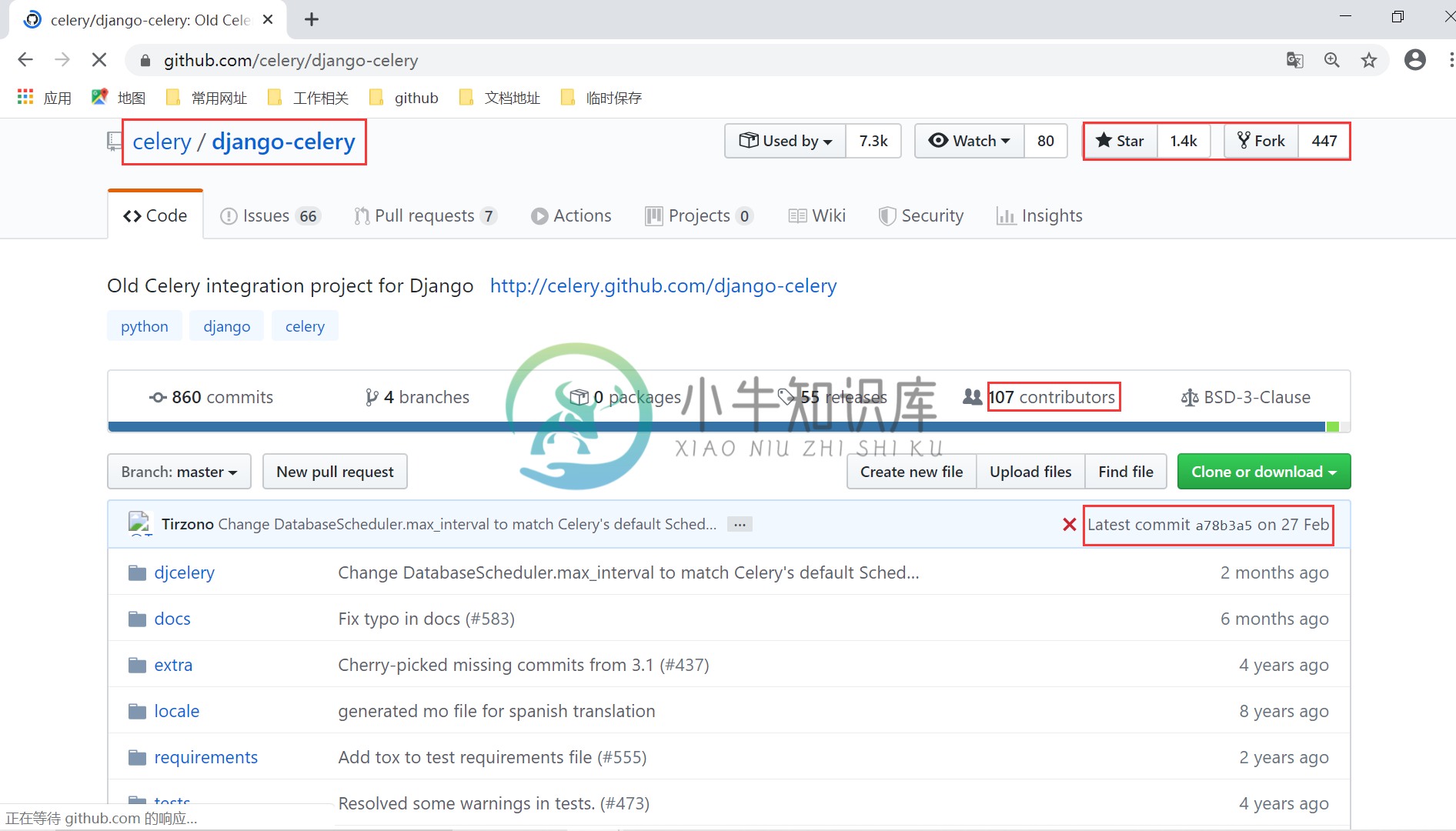This screenshot has width=1456, height=831.
Task: Expand the Used by dropdown
Action: click(x=786, y=141)
